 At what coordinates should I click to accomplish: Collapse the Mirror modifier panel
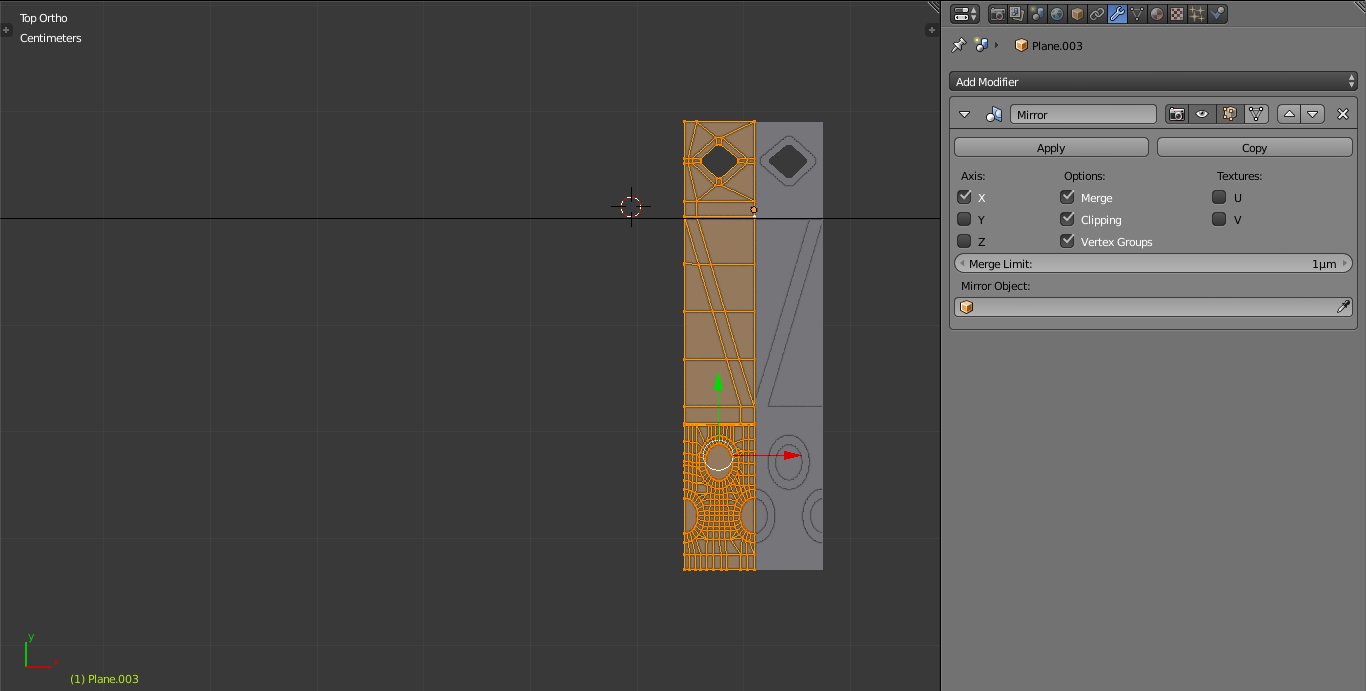tap(964, 113)
